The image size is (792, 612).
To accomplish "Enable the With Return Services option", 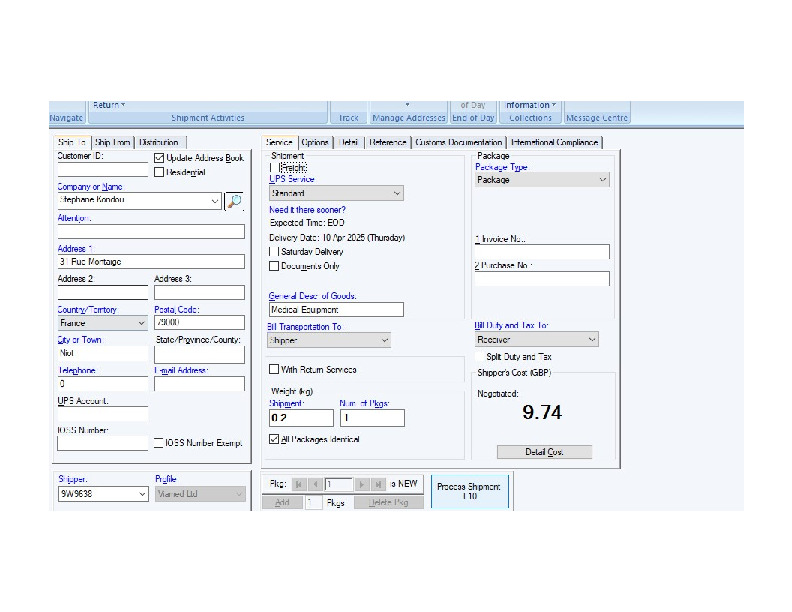I will click(274, 370).
